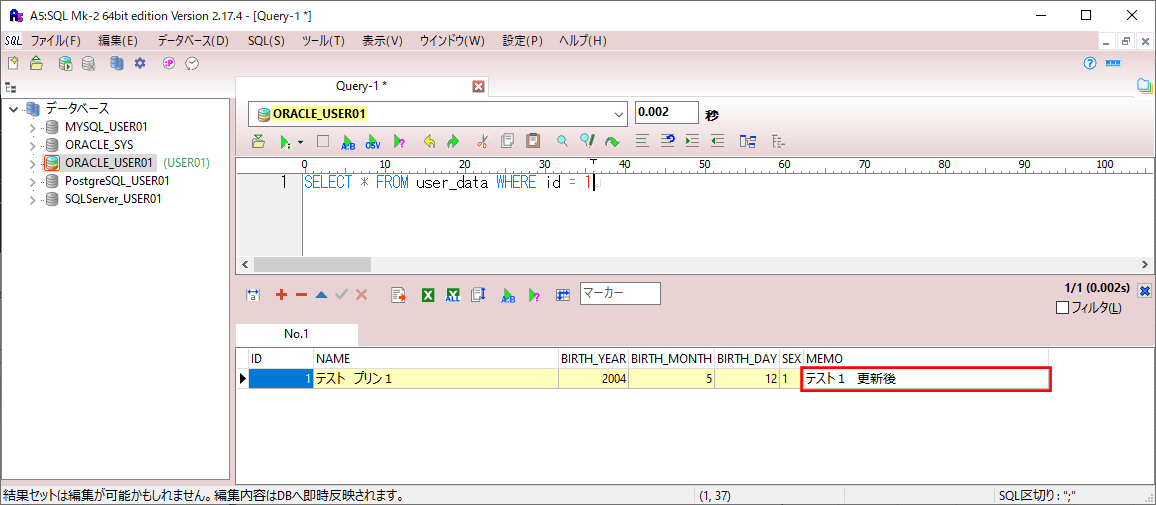Click the magnifier search icon in query toolbar
The width and height of the screenshot is (1156, 505).
pyautogui.click(x=563, y=140)
